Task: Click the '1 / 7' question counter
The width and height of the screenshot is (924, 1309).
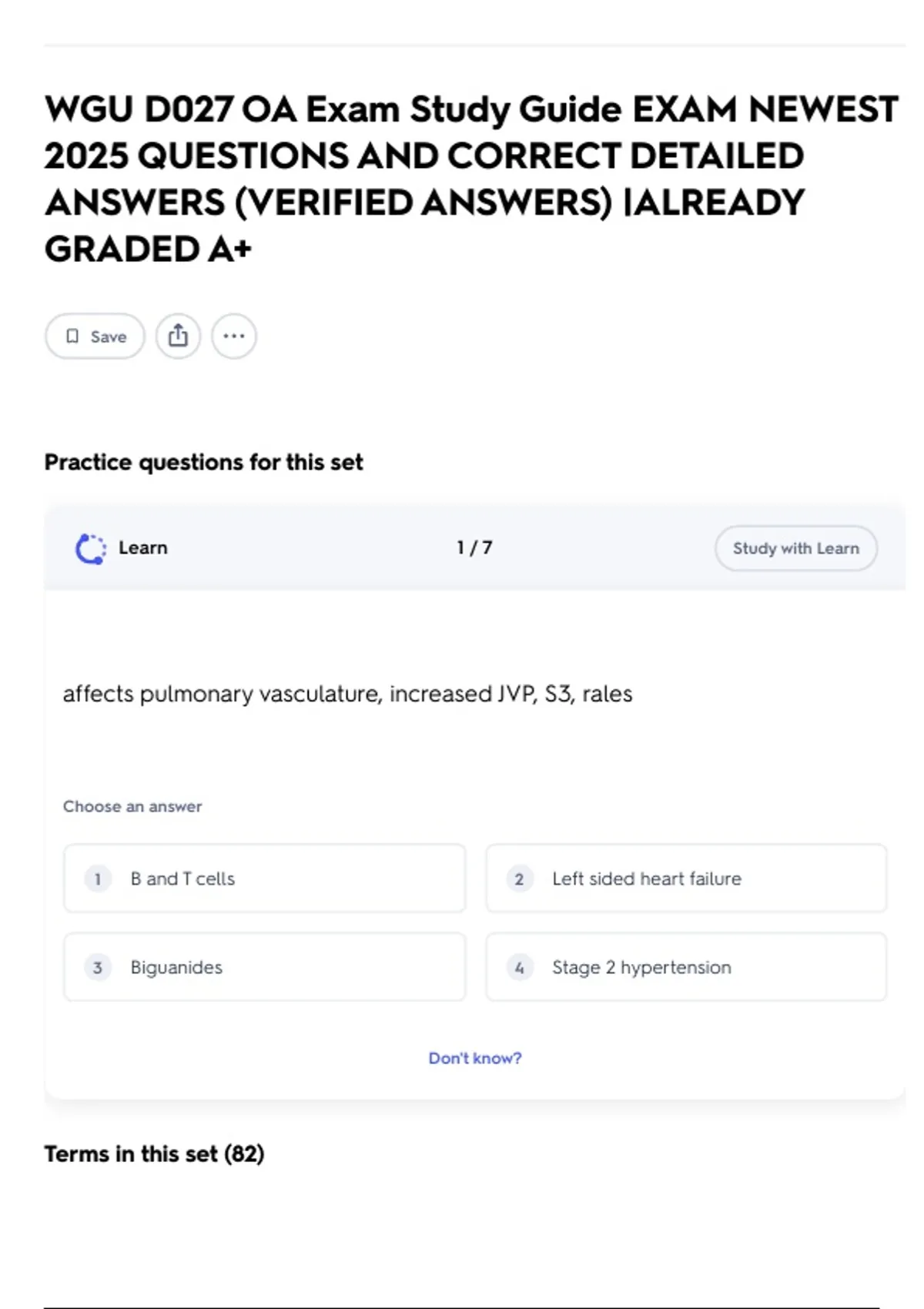Action: point(474,548)
